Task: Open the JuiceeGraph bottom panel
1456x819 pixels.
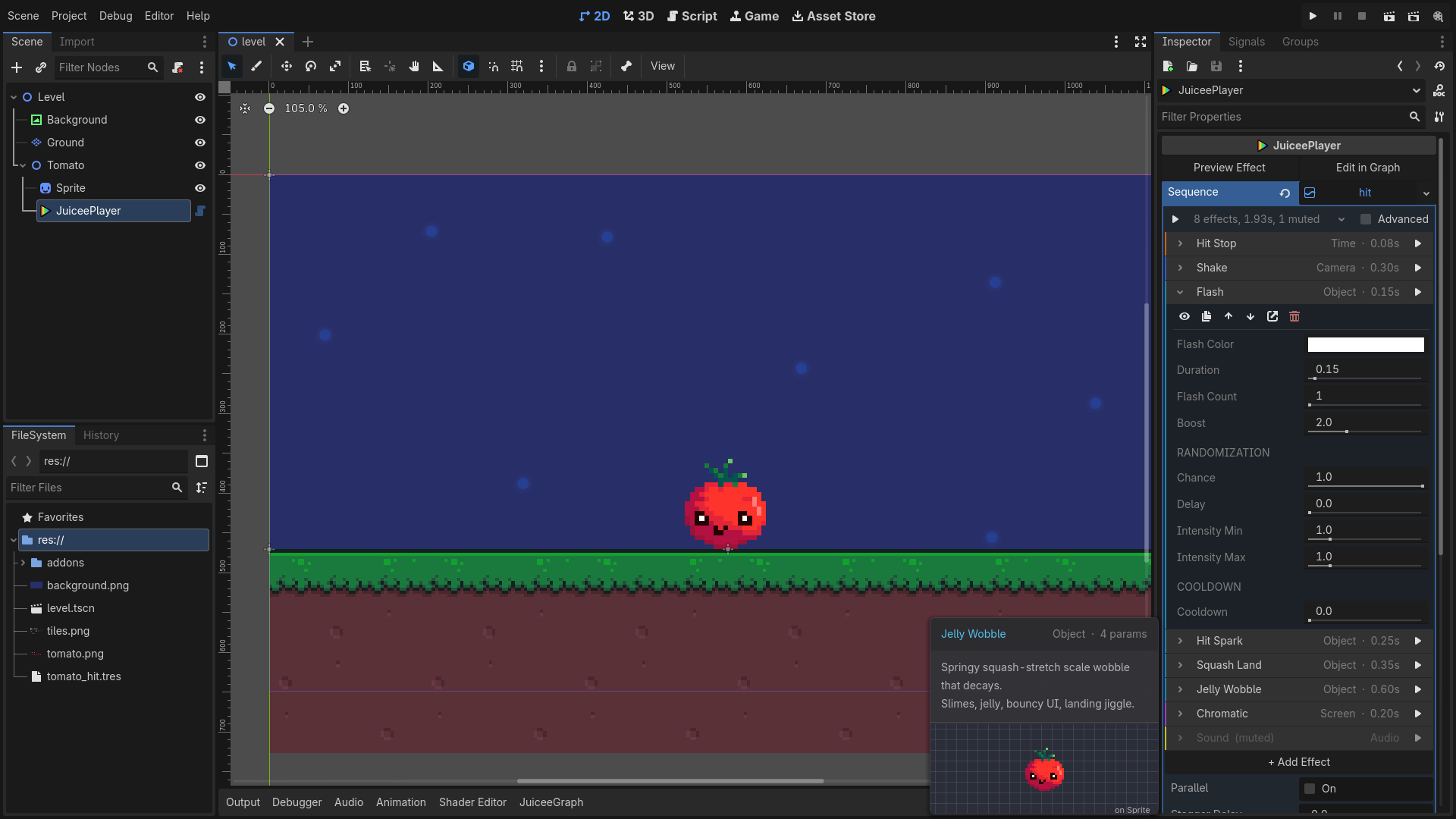Action: 551,802
